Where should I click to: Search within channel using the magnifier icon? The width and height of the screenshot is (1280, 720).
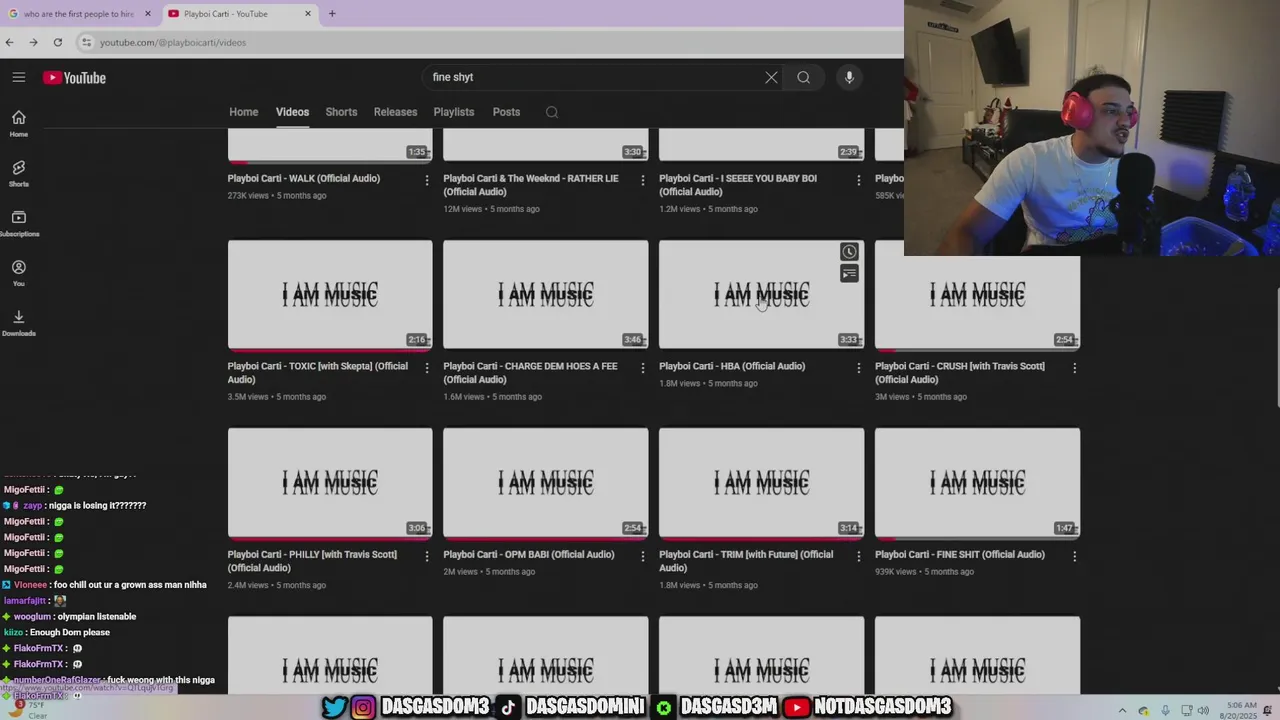tap(552, 112)
